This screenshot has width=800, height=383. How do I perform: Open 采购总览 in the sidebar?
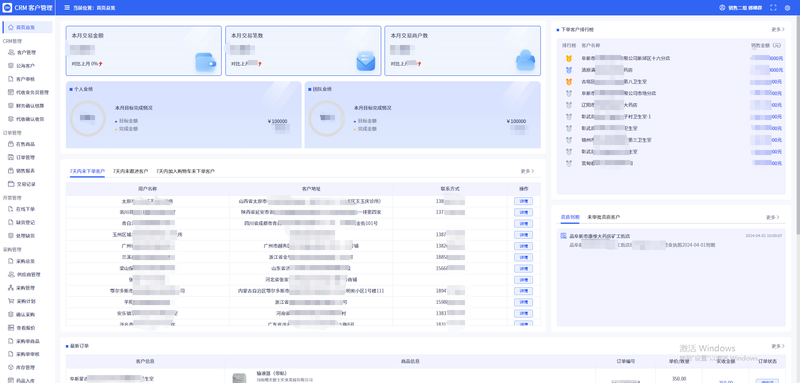tap(26, 261)
